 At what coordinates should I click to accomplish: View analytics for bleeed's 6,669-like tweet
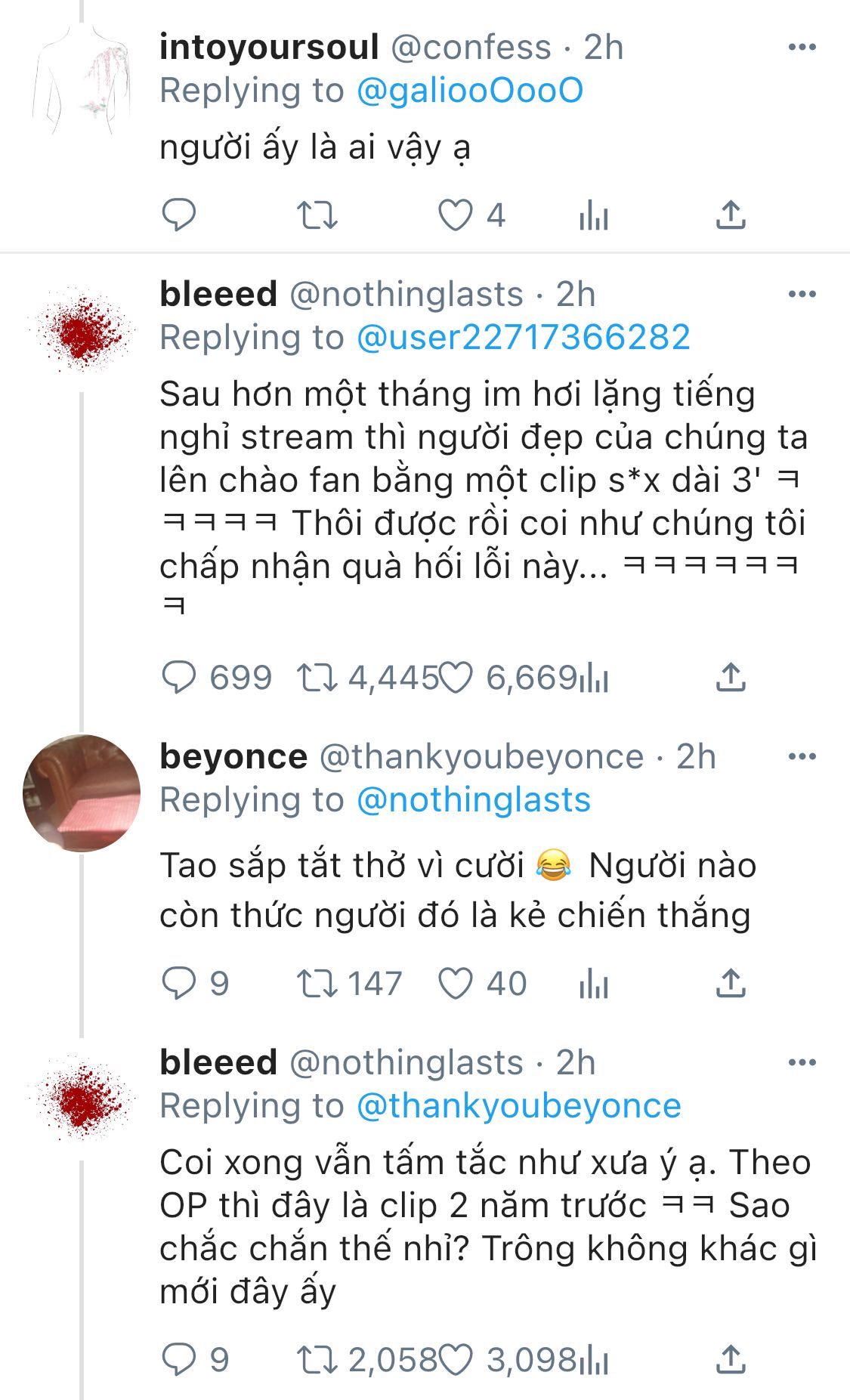click(594, 679)
